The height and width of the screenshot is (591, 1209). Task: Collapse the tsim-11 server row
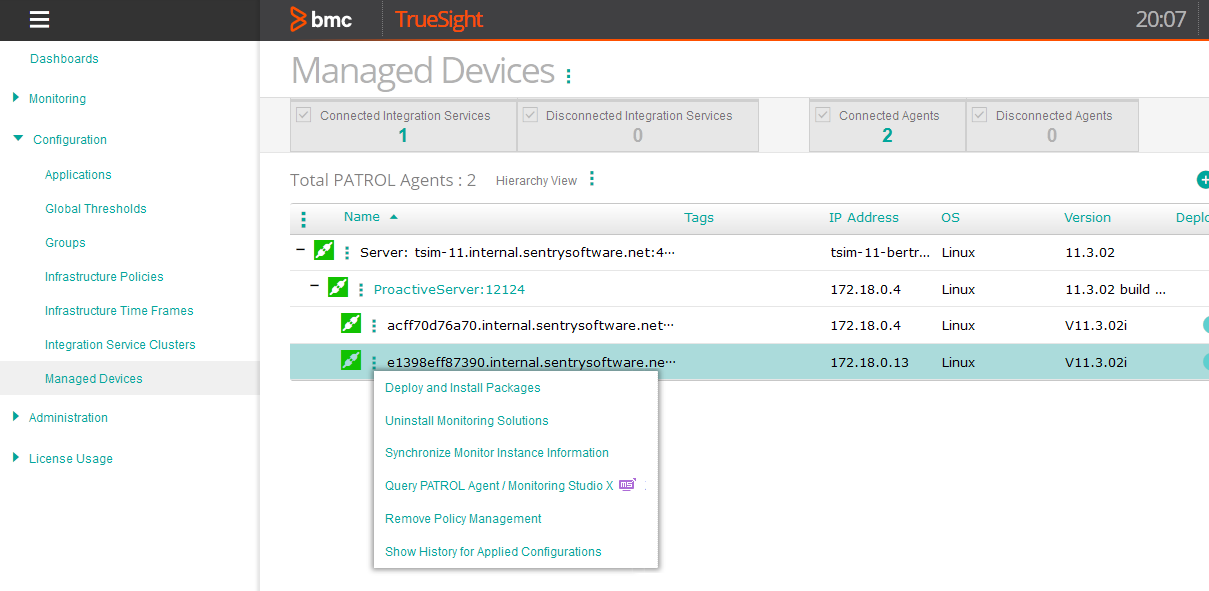[x=298, y=250]
